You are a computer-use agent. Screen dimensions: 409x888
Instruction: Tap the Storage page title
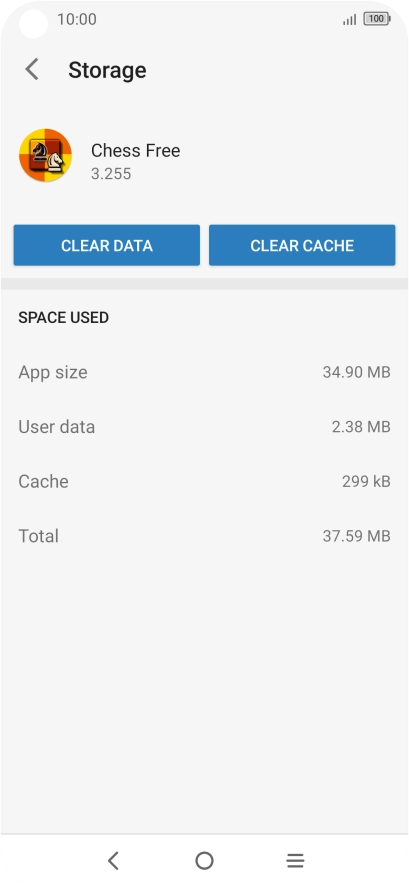point(107,70)
